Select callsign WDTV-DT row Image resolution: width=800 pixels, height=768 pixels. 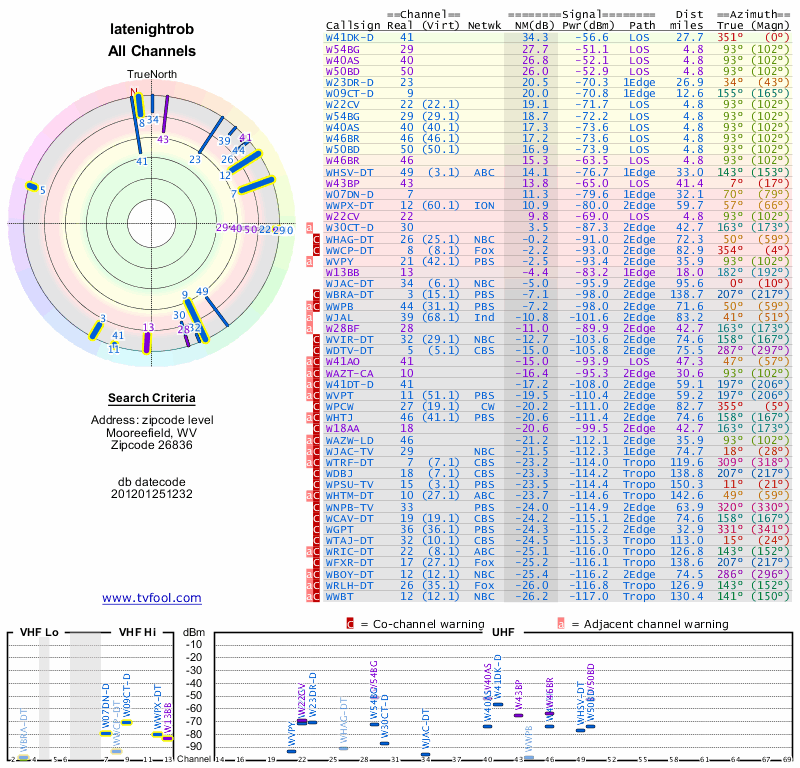pyautogui.click(x=558, y=351)
